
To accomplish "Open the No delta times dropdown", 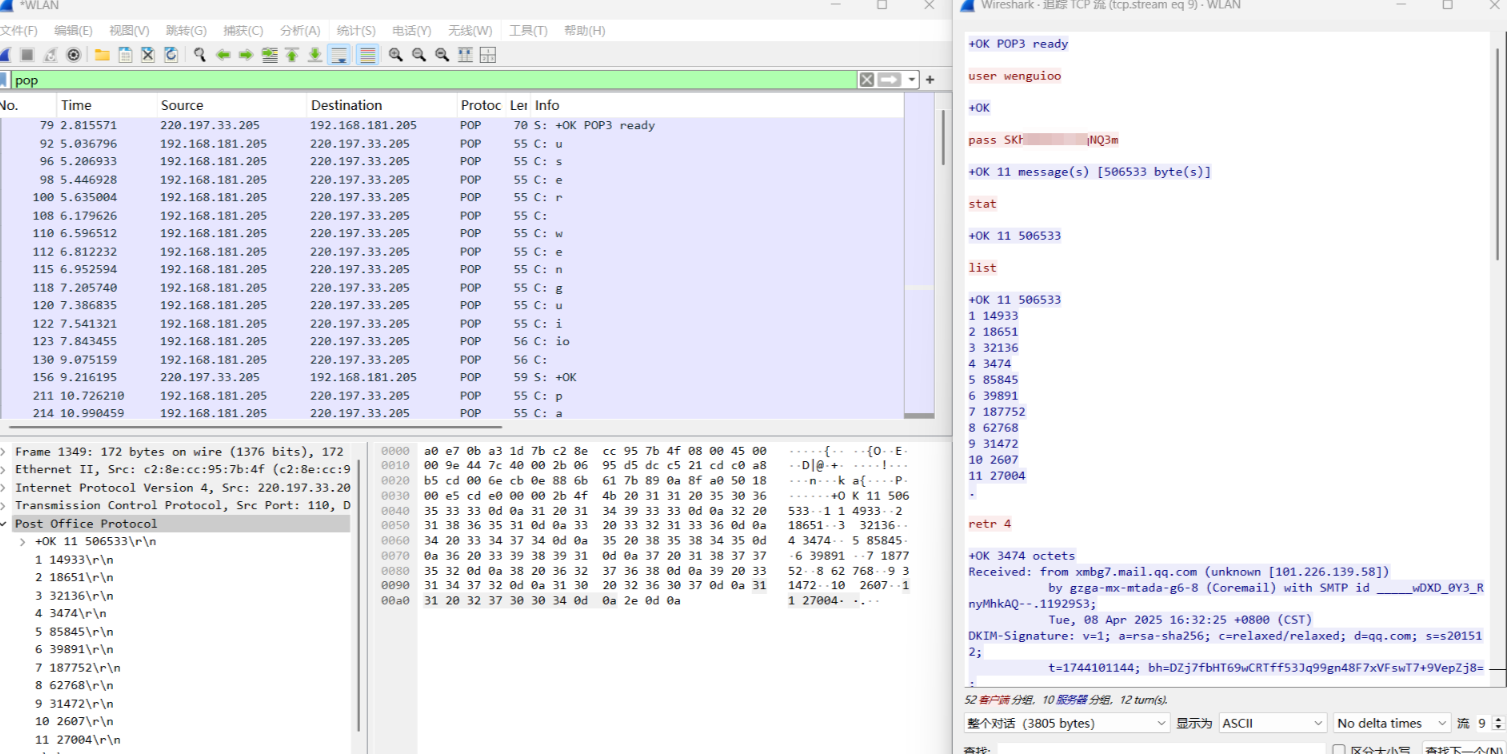I will click(1391, 723).
